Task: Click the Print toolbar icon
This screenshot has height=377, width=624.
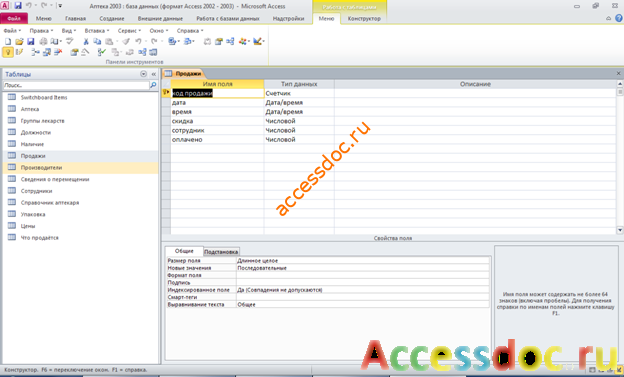Action: click(x=43, y=41)
